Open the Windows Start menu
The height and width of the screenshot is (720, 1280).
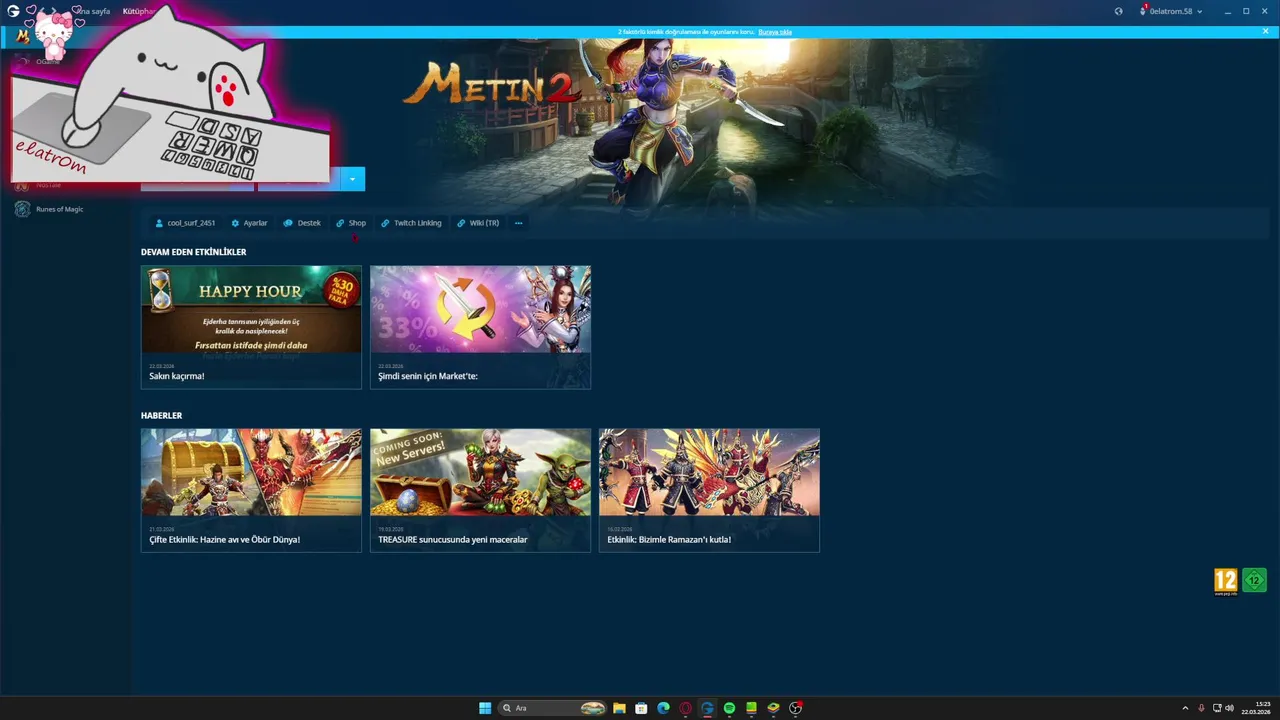tap(485, 708)
